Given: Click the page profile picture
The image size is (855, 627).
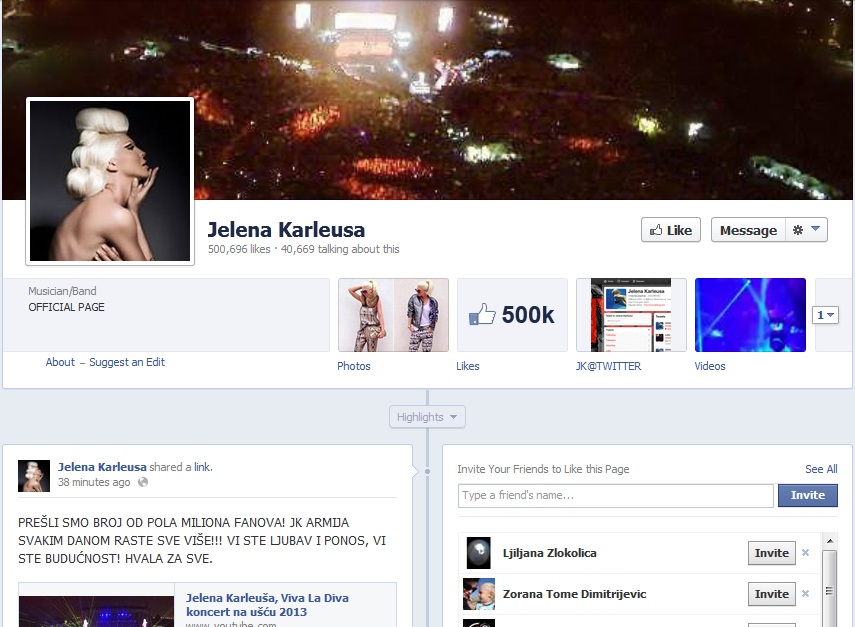Looking at the screenshot, I should (x=109, y=180).
